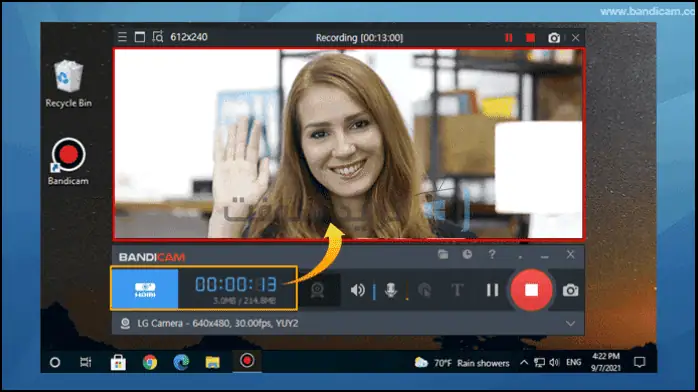Open the Bandicam output folder icon

(443, 255)
